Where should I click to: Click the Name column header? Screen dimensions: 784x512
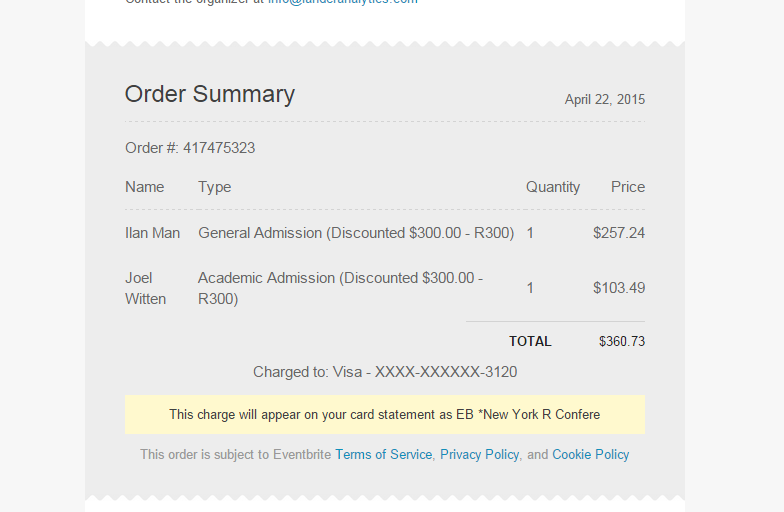(x=144, y=187)
